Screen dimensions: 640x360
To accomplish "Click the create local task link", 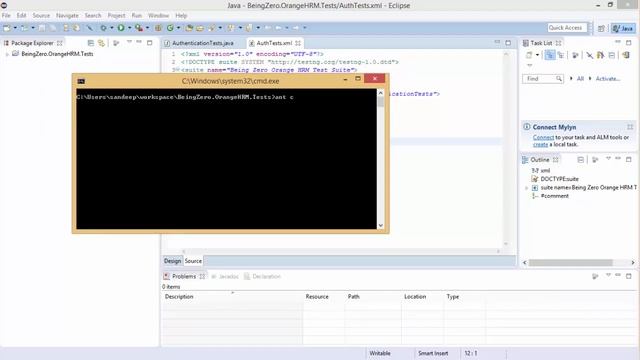I will (540, 144).
